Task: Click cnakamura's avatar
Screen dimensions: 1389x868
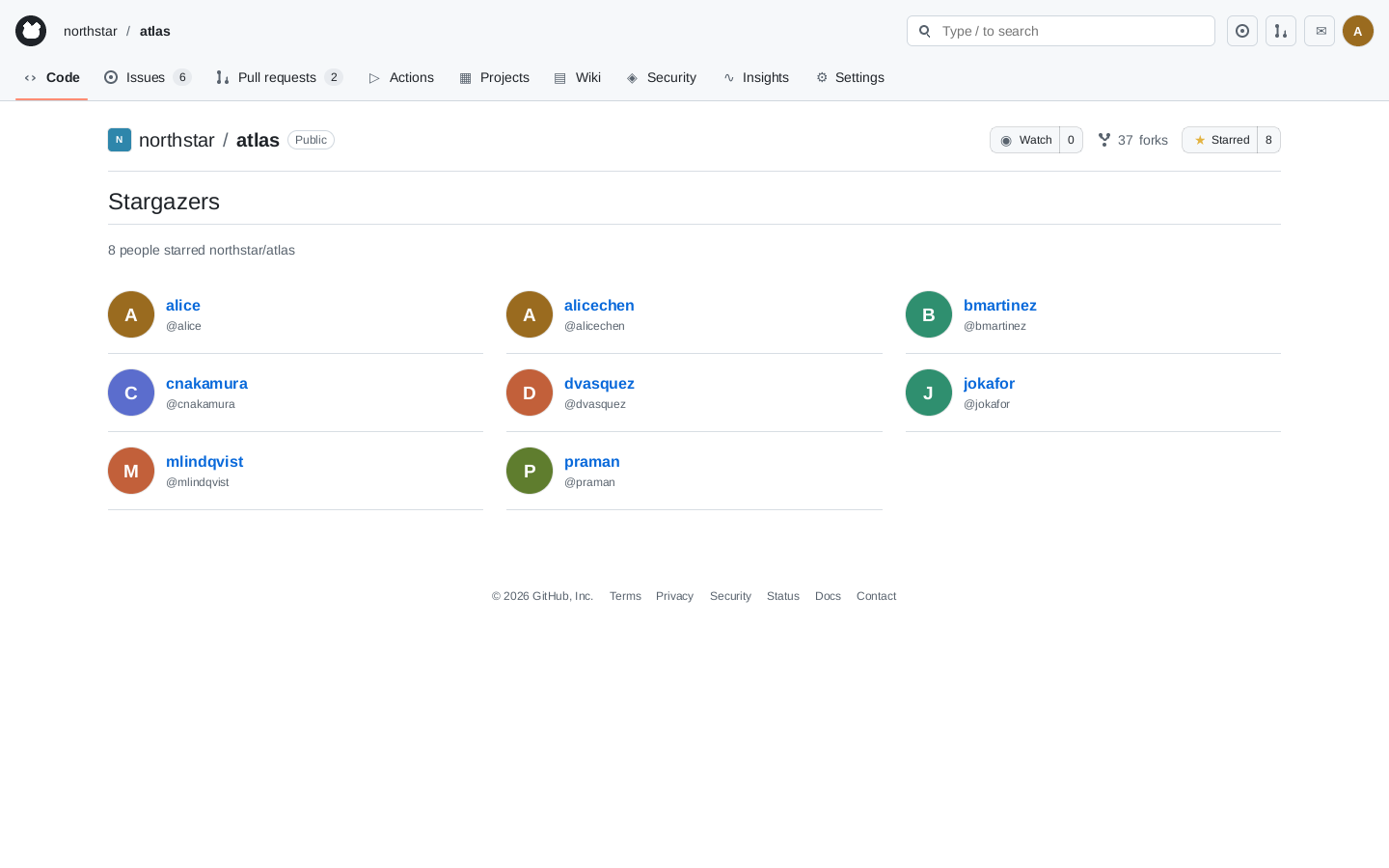Action: 131,393
